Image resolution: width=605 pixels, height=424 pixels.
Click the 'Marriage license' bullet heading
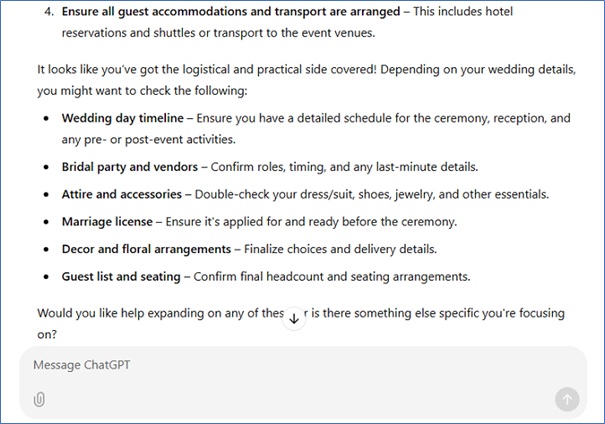106,221
